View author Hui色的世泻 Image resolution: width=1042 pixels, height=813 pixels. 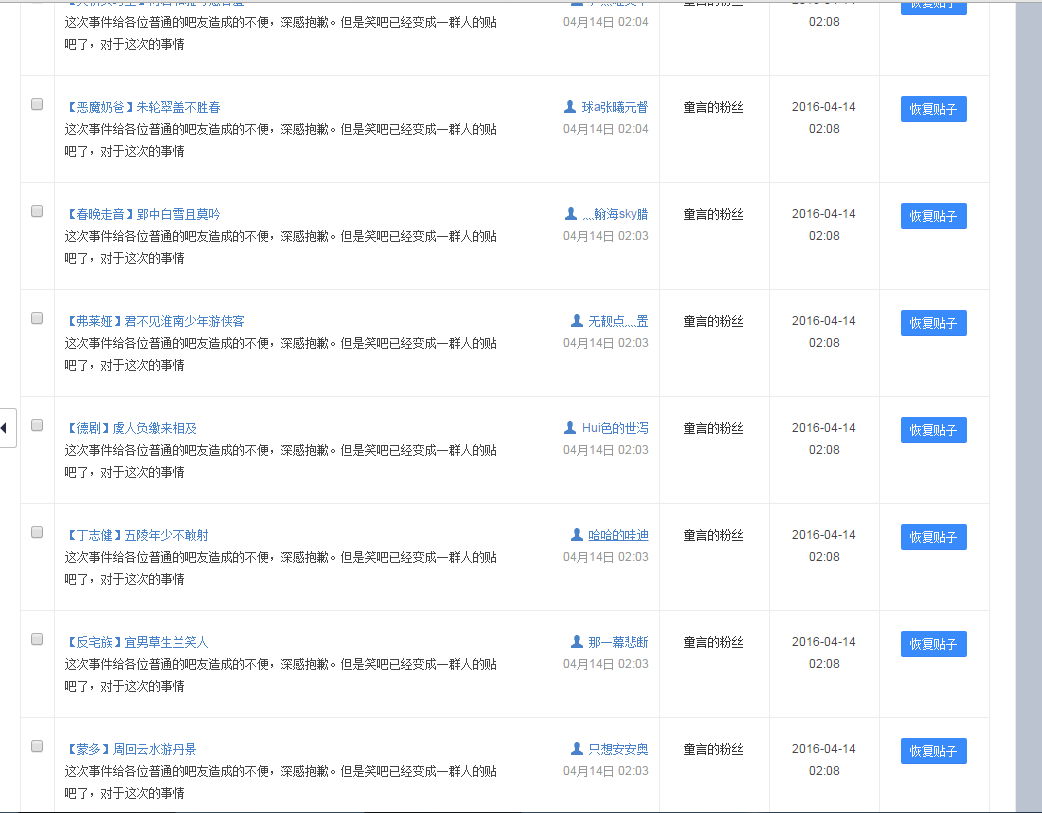coord(615,428)
